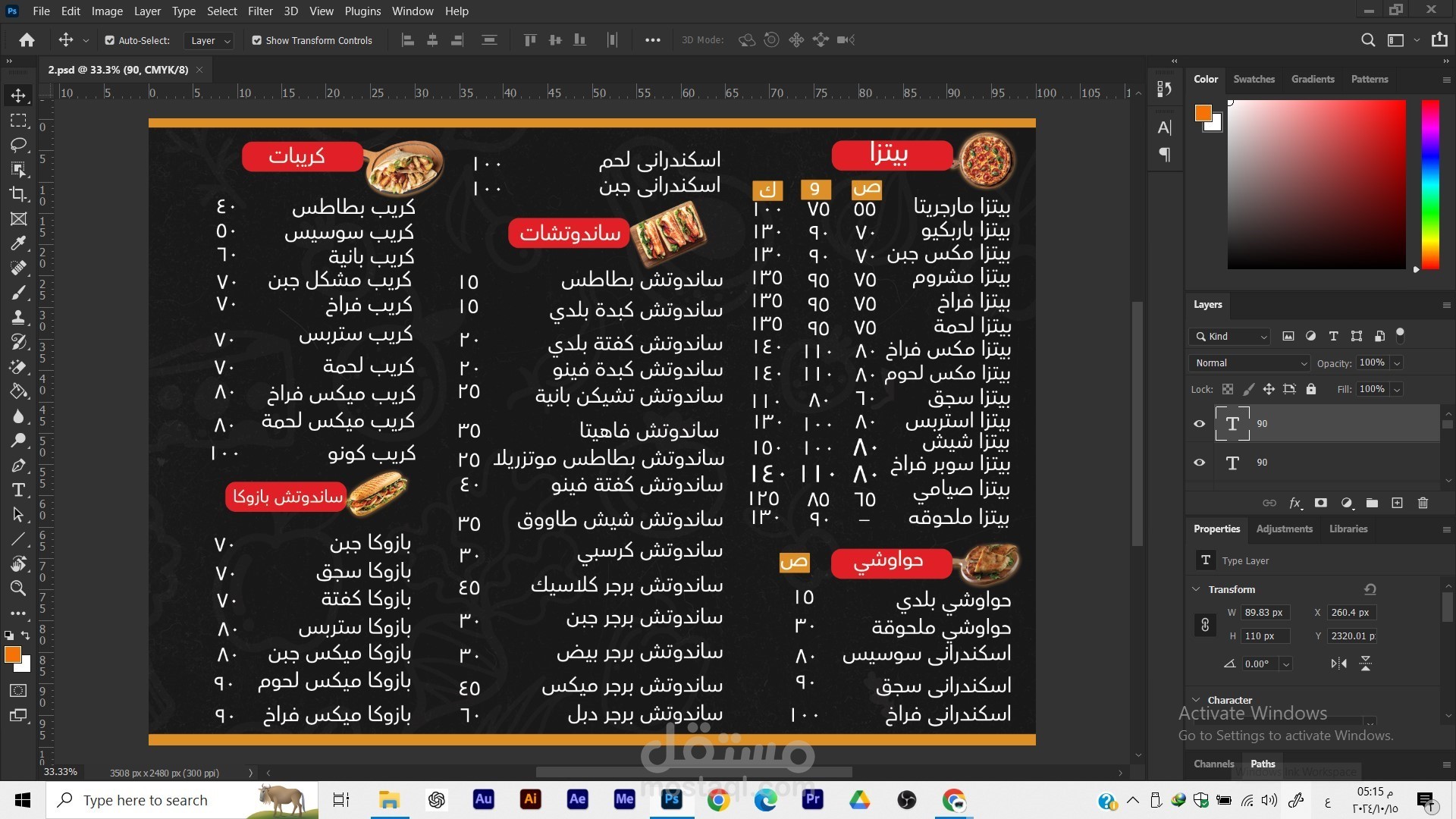Delete the selected layer
Screen dimensions: 1456x819
point(1423,503)
